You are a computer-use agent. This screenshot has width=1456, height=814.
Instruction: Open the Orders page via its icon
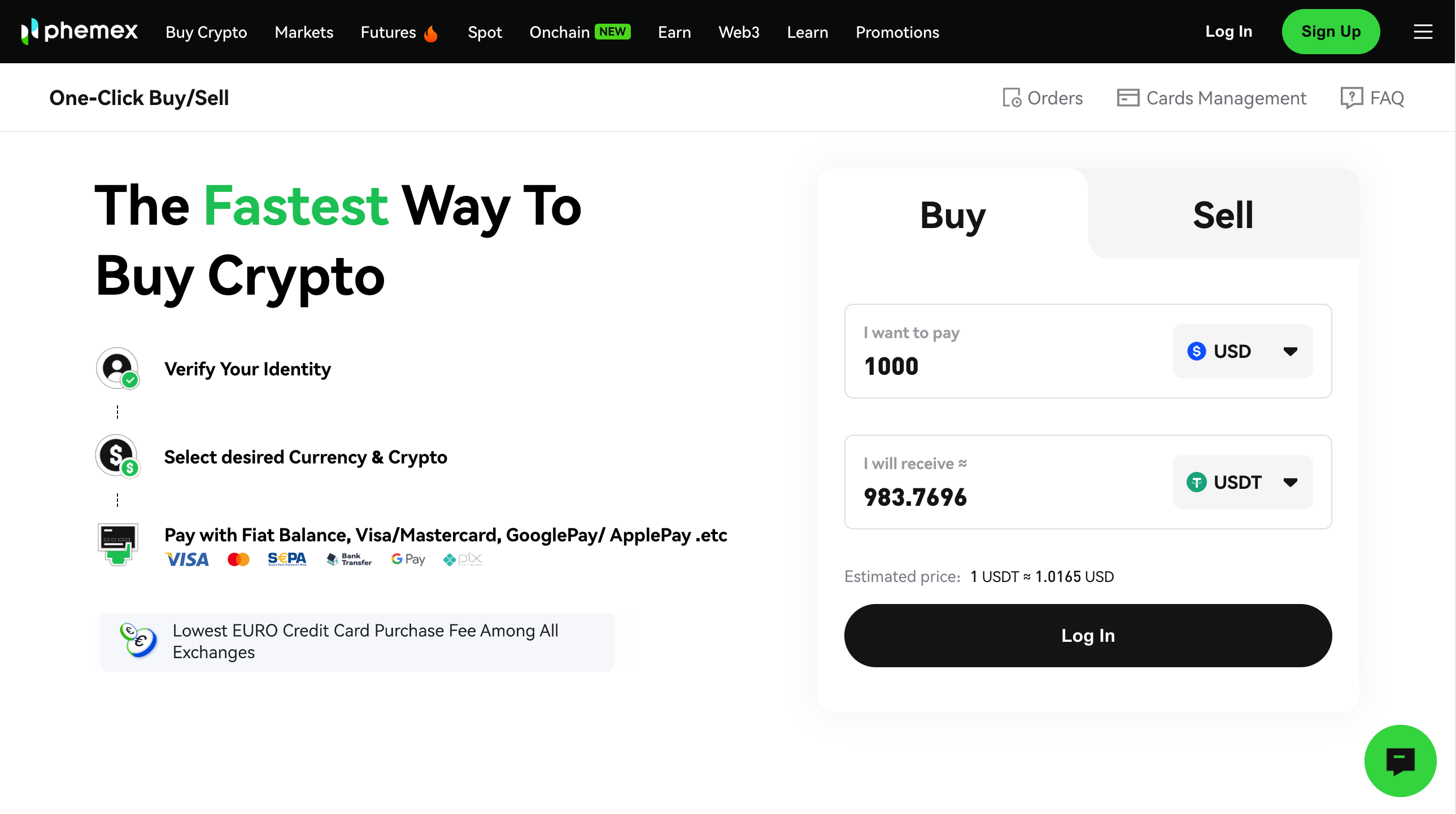[1012, 97]
